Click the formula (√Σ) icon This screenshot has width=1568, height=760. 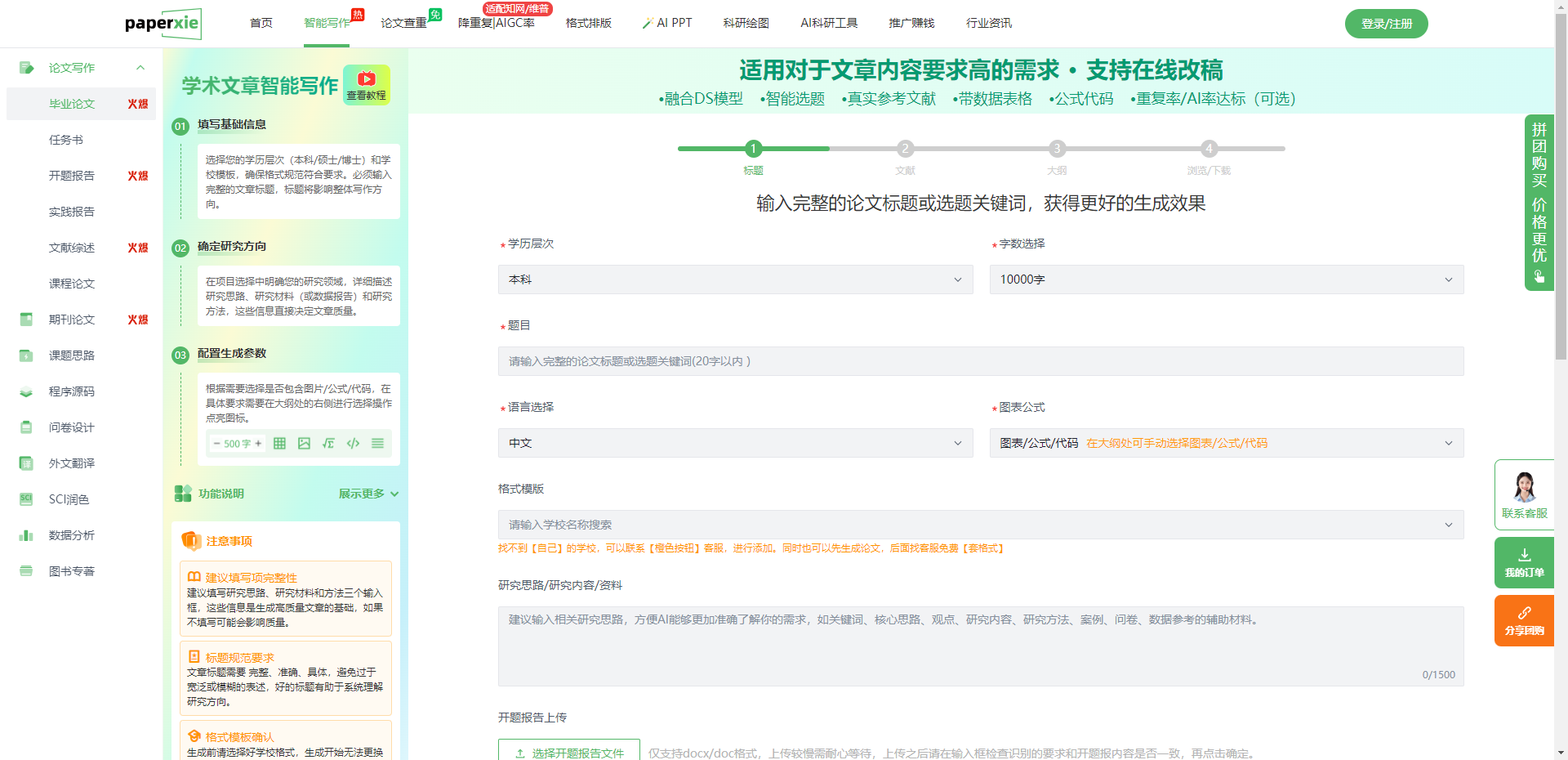tap(328, 444)
